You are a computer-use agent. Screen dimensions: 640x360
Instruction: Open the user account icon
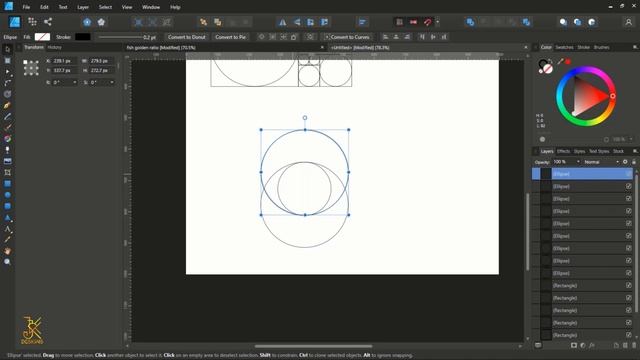[629, 22]
